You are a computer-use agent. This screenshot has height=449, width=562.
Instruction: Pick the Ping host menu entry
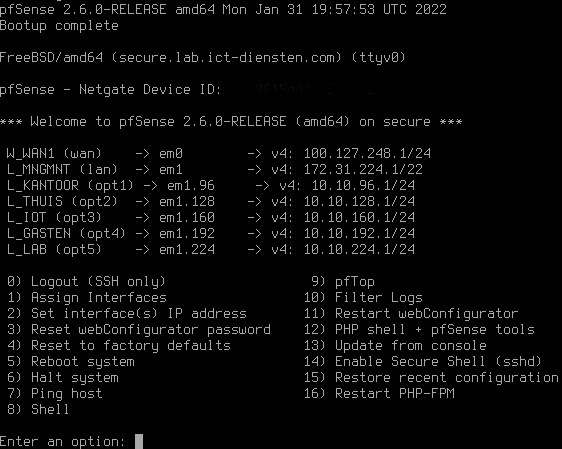click(x=54, y=393)
